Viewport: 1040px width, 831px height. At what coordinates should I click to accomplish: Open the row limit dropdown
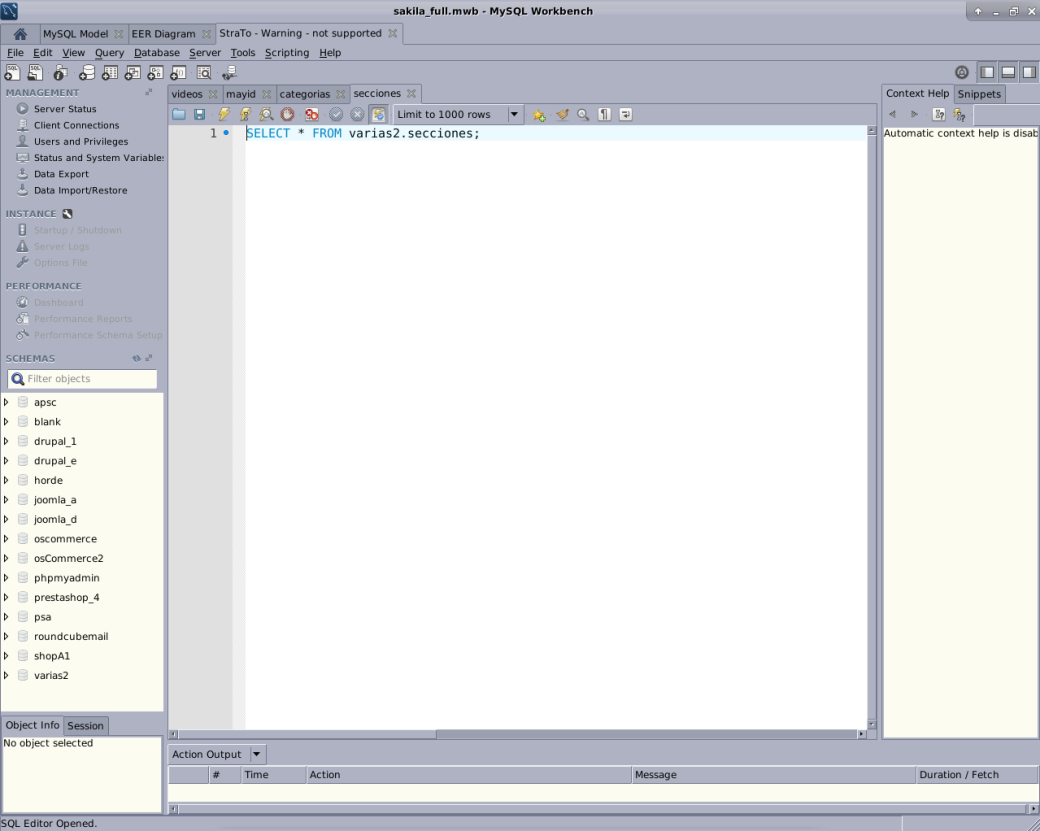(x=514, y=115)
